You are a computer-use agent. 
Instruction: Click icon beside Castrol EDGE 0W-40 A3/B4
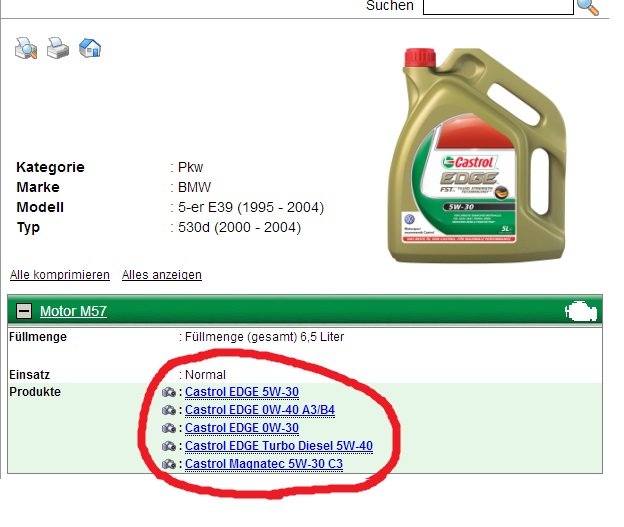pyautogui.click(x=169, y=410)
